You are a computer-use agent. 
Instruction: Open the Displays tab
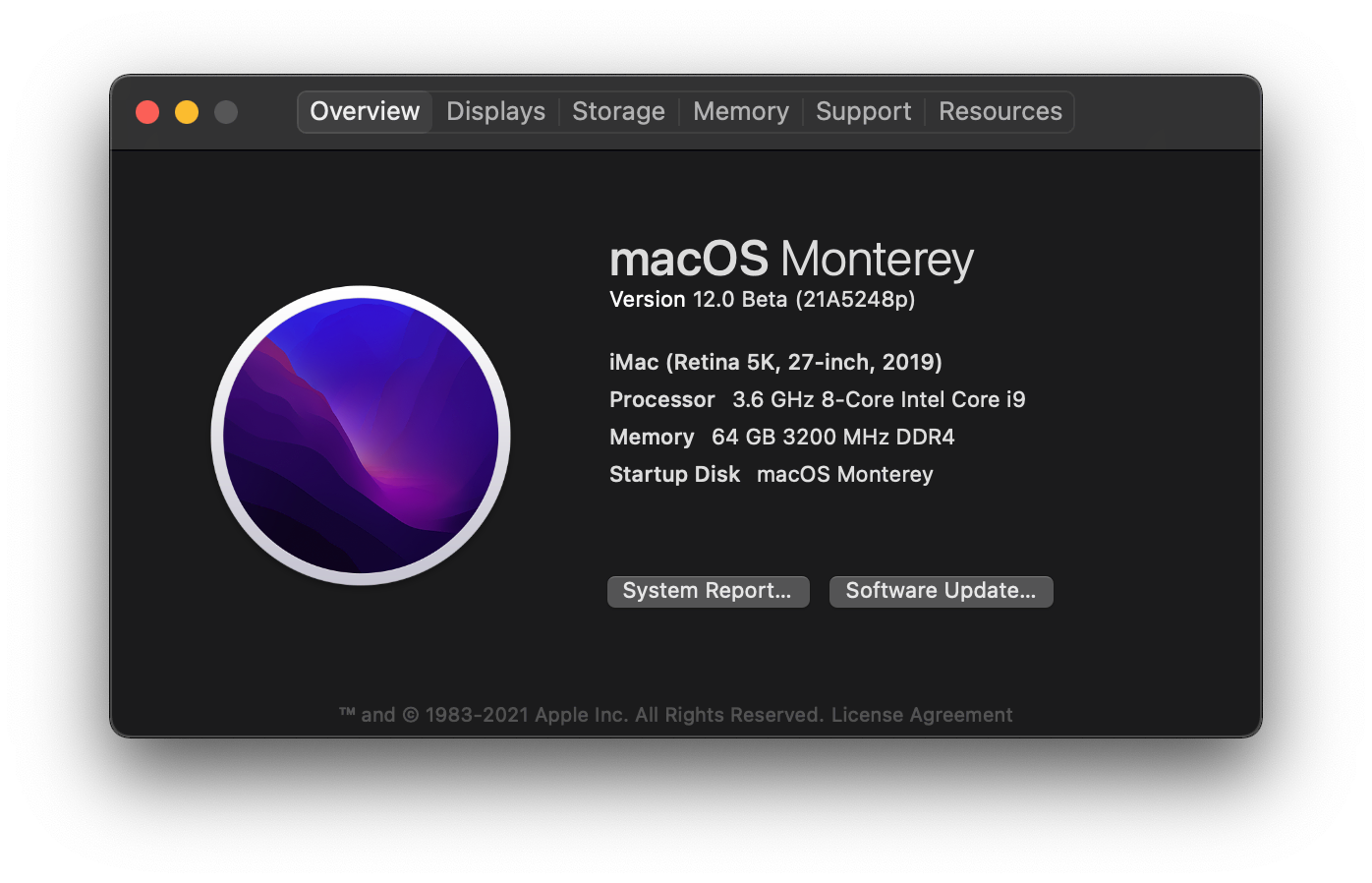coord(495,112)
